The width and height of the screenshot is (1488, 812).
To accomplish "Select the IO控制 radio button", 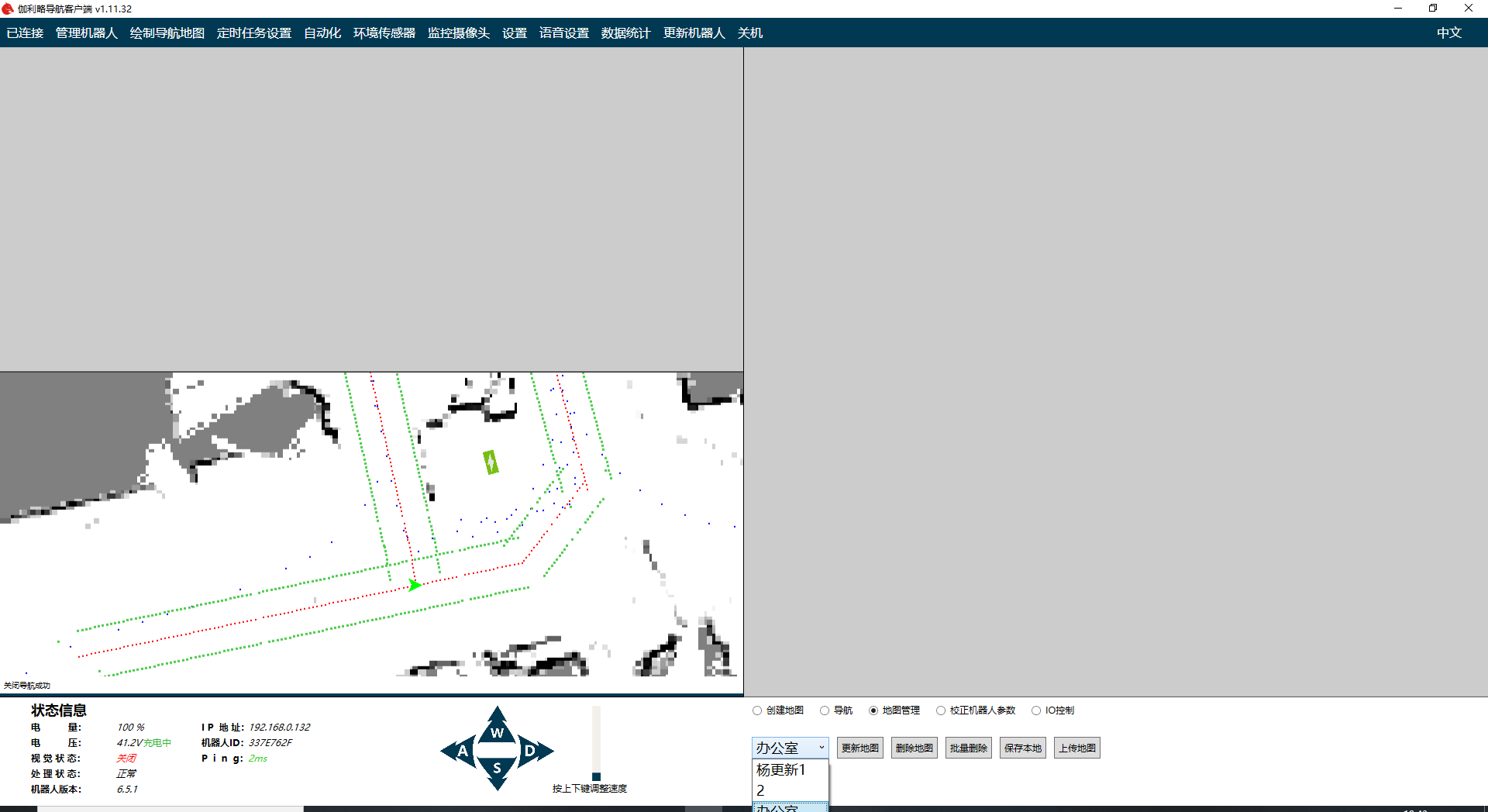I will tap(1036, 710).
